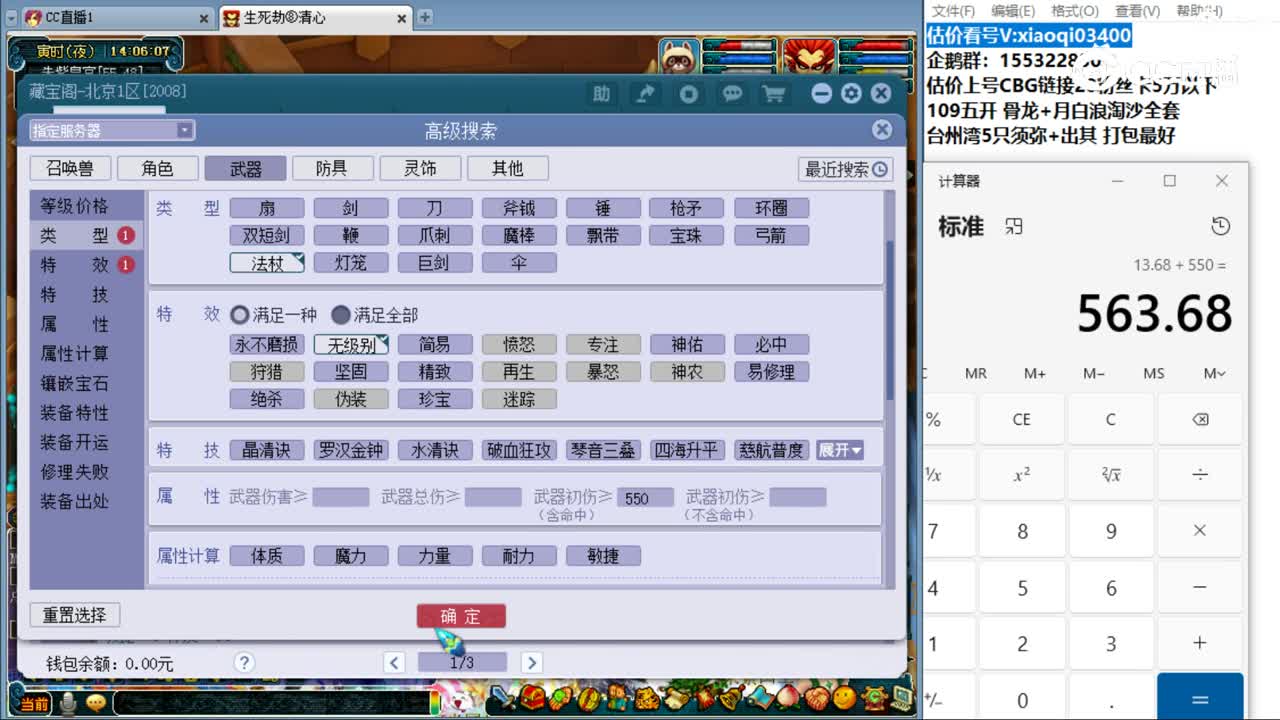
Task: Open the shopping cart icon
Action: pyautogui.click(x=776, y=93)
